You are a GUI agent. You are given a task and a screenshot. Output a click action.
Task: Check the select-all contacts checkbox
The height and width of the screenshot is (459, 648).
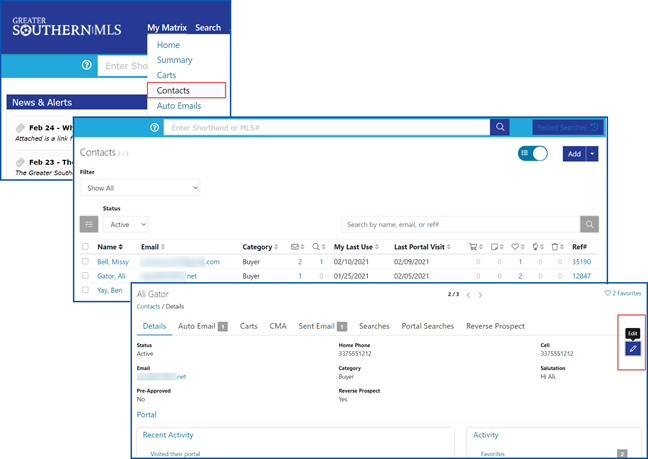click(85, 247)
